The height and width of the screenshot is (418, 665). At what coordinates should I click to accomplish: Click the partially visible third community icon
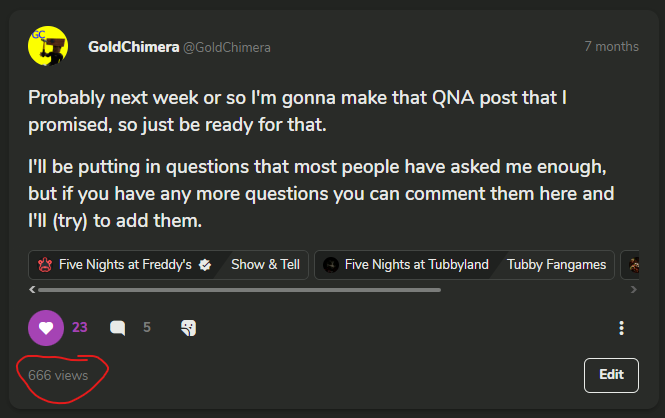[x=631, y=265]
